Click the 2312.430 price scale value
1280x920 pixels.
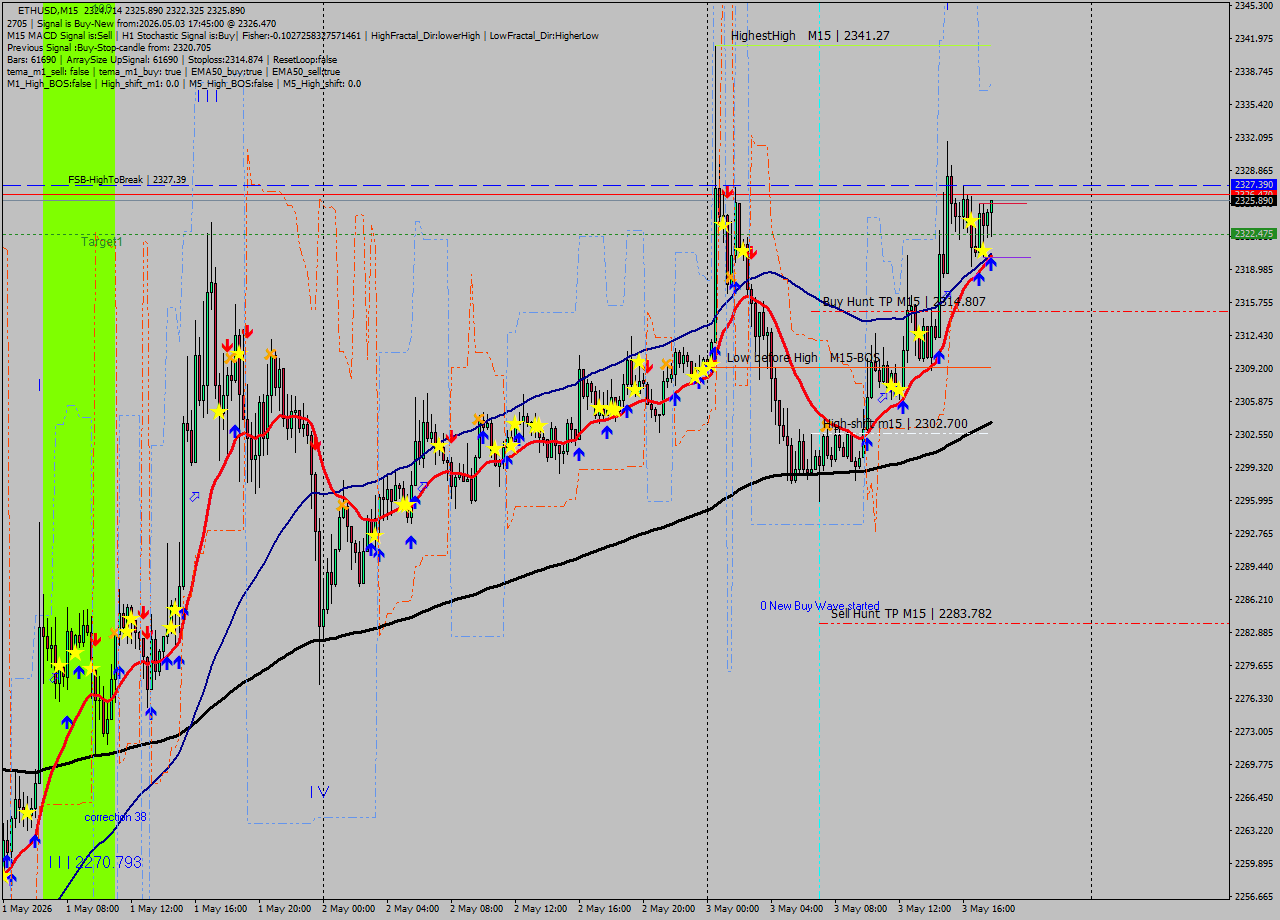(x=1254, y=336)
